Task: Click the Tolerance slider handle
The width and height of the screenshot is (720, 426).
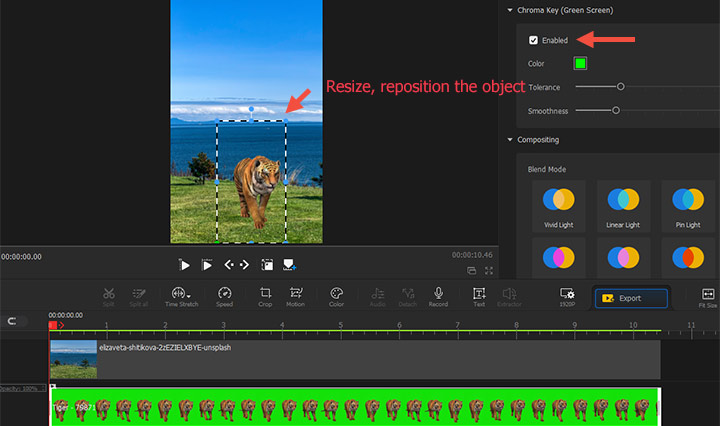Action: pos(621,87)
